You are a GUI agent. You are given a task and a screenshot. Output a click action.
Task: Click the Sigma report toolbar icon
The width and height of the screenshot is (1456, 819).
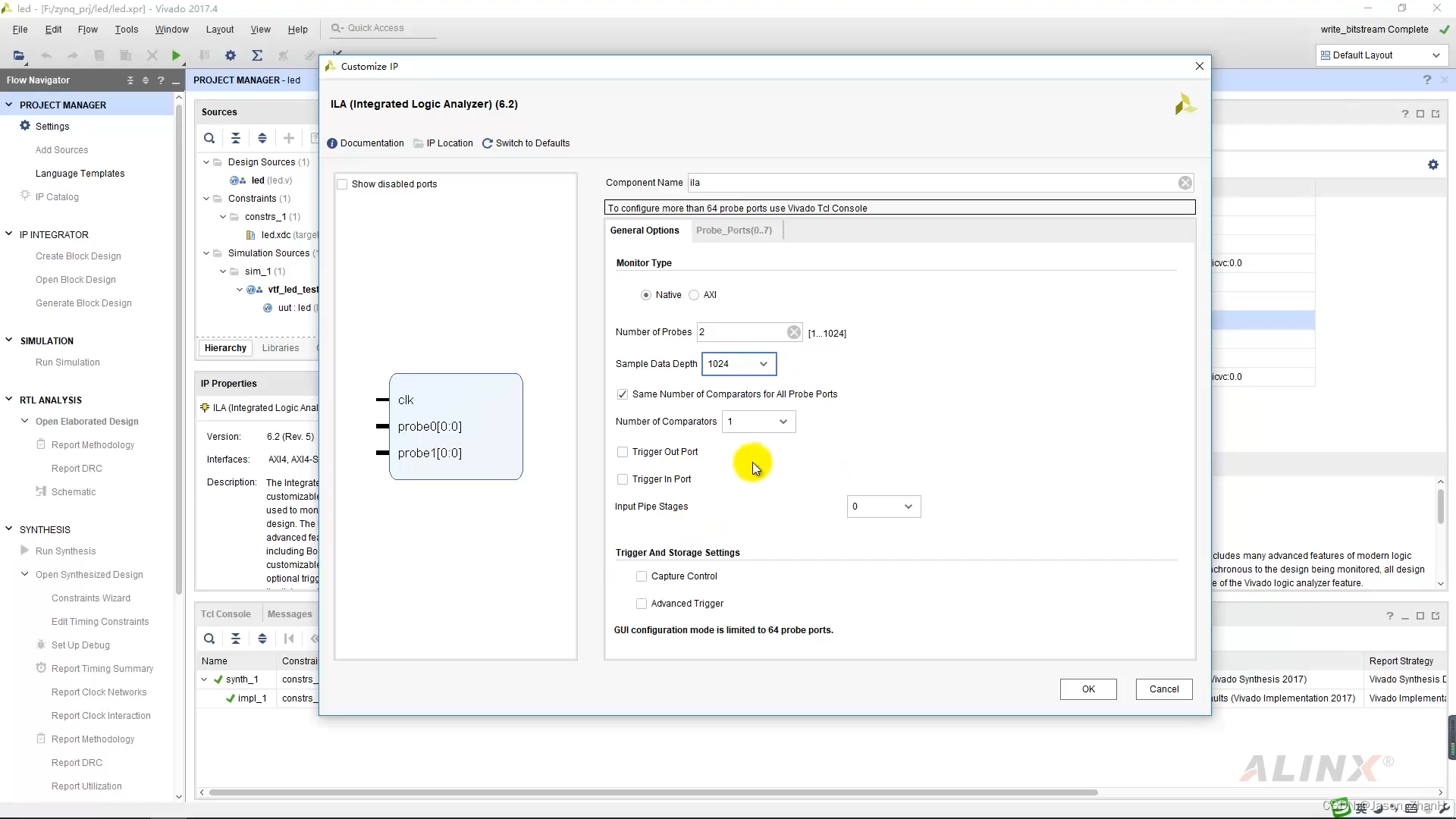pos(257,55)
